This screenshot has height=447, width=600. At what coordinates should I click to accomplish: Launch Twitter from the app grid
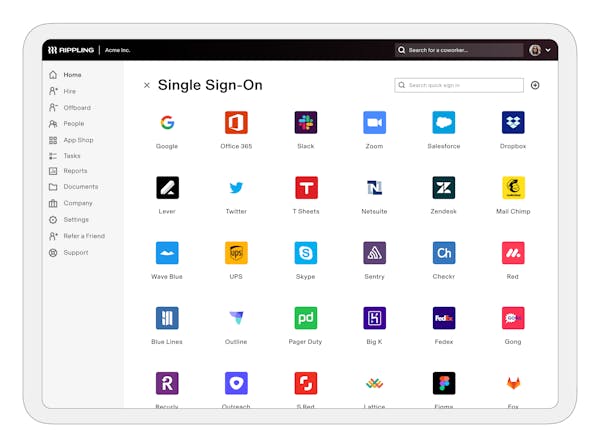click(x=236, y=188)
